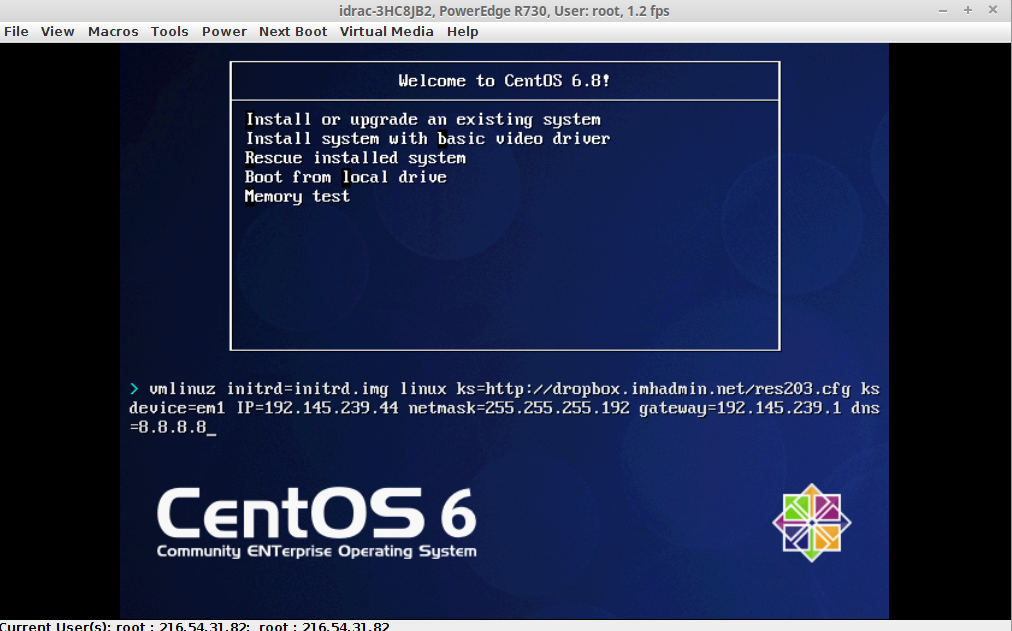The width and height of the screenshot is (1012, 631).
Task: Choose 'Rescue installed system' boot option
Action: click(355, 158)
